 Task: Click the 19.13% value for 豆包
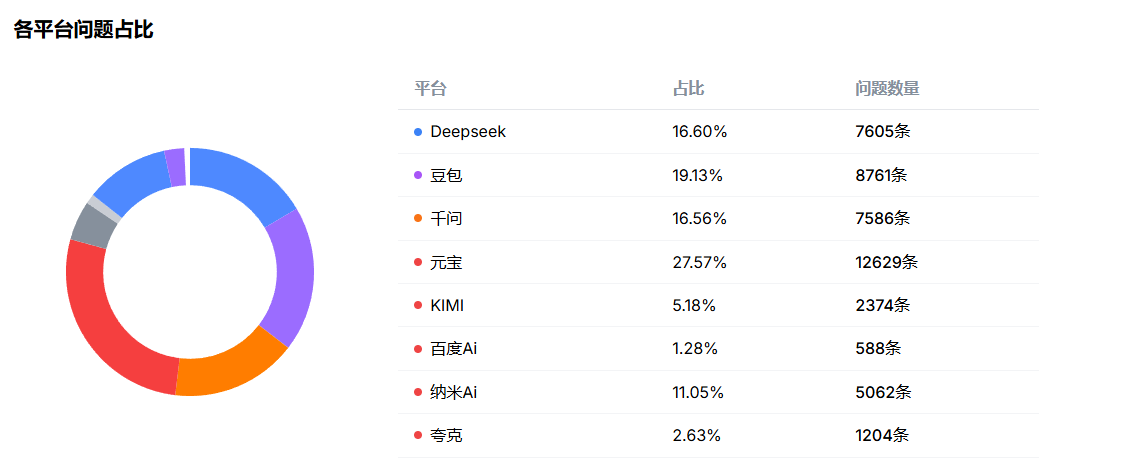click(x=698, y=176)
